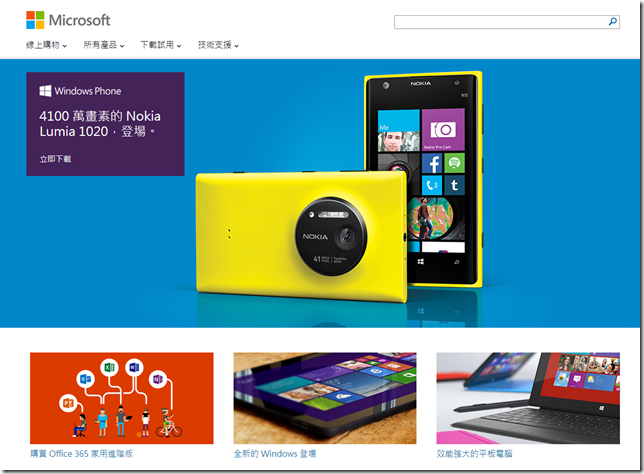Click the 立即下載 link in banner
This screenshot has height=474, width=644.
pos(55,159)
